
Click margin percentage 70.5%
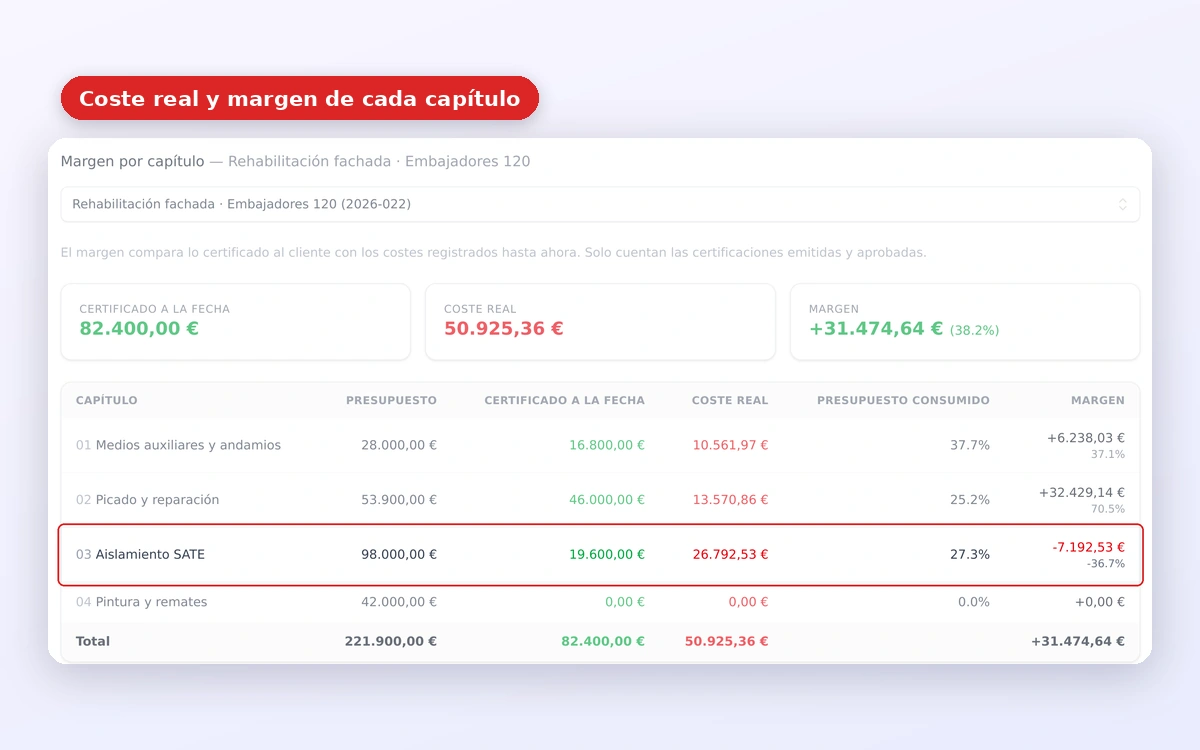click(x=1108, y=509)
